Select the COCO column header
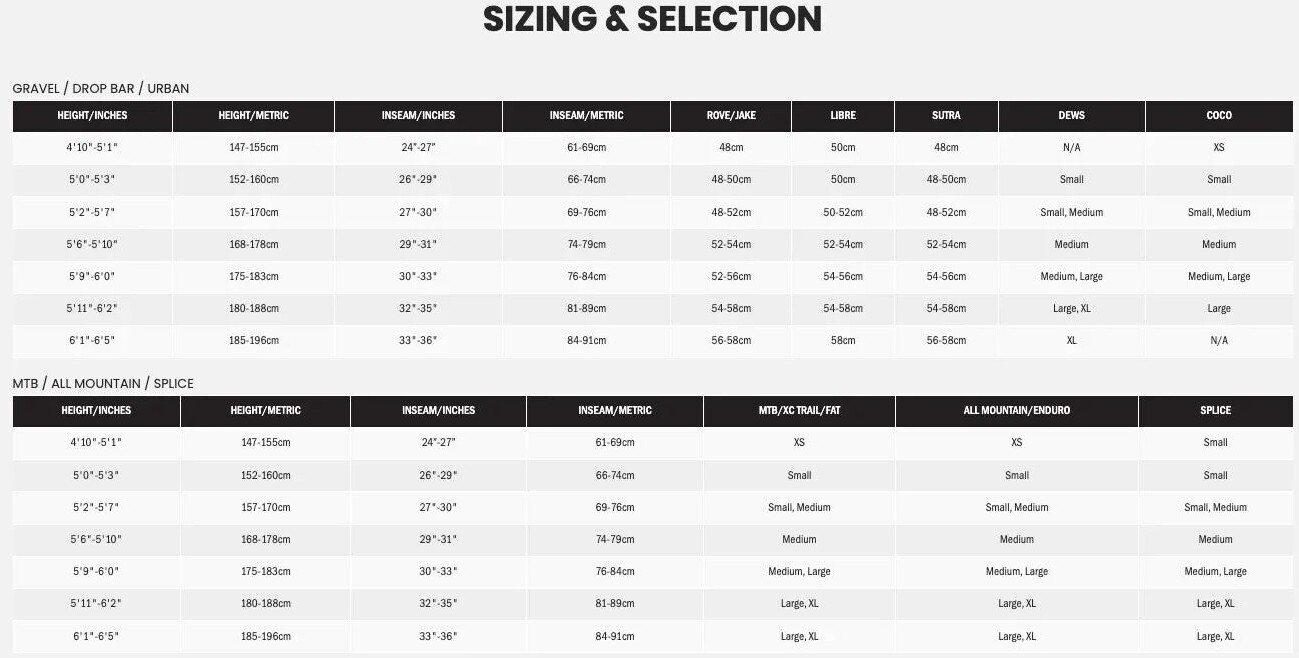Screen dimensions: 1299x658 coord(1219,116)
